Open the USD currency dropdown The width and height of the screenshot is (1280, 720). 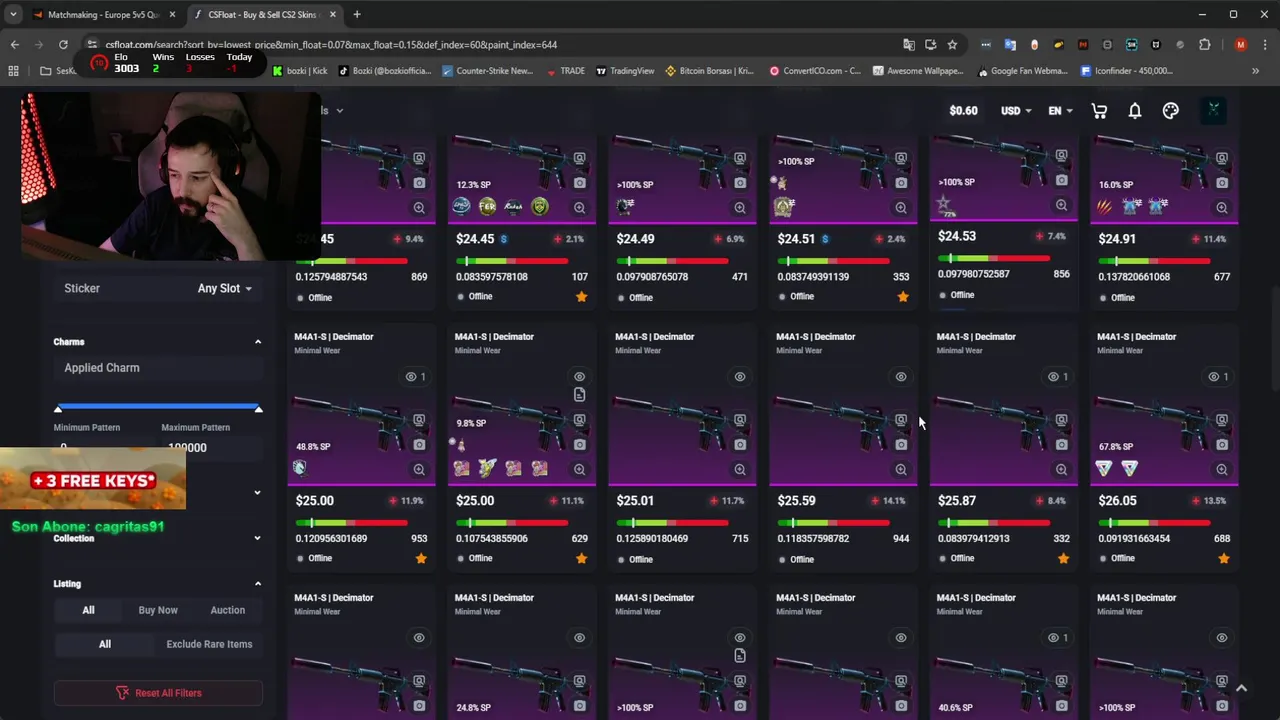pos(1016,111)
